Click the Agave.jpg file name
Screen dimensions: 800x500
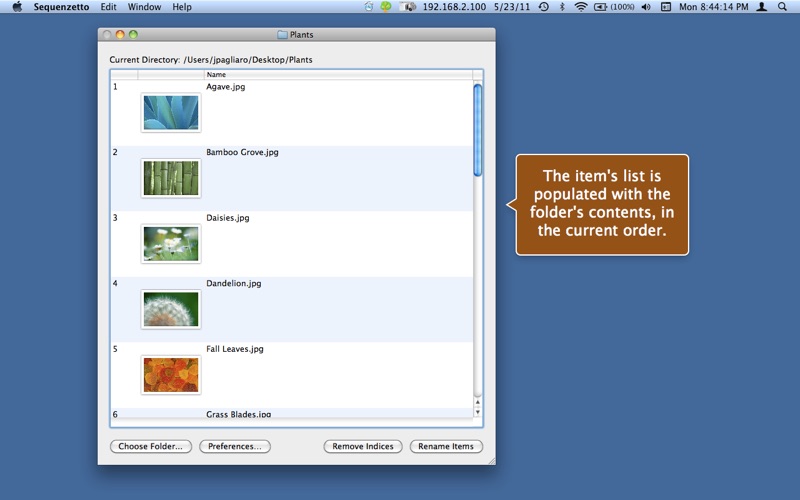point(226,87)
